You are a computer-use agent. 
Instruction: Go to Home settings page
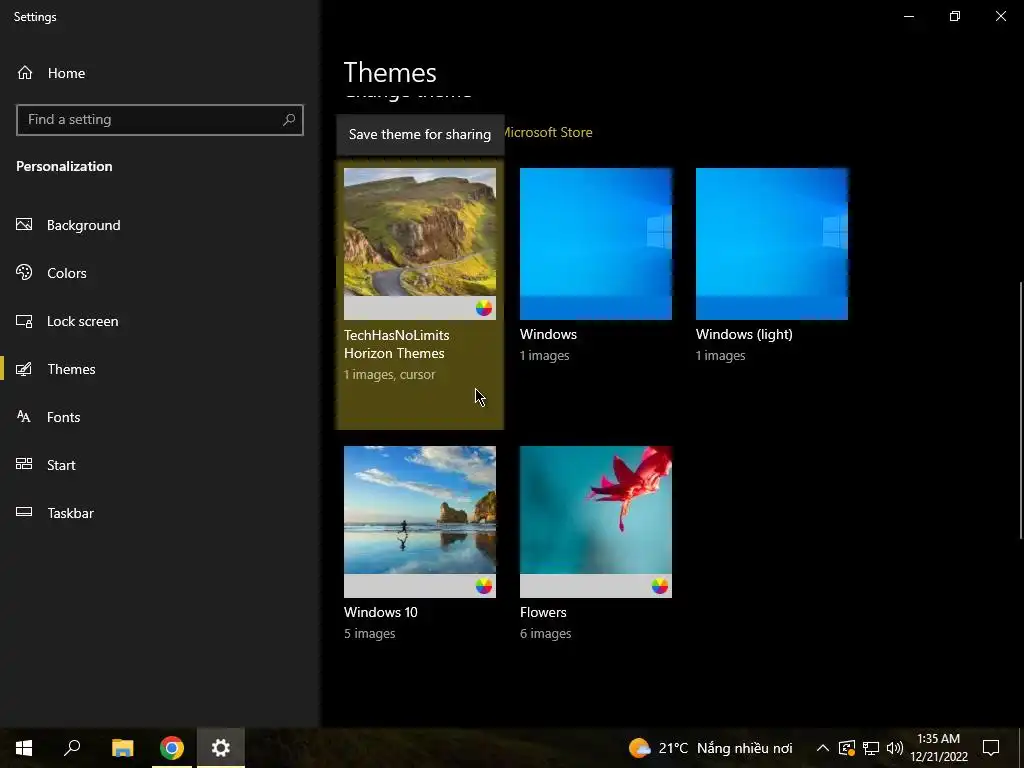coord(66,73)
